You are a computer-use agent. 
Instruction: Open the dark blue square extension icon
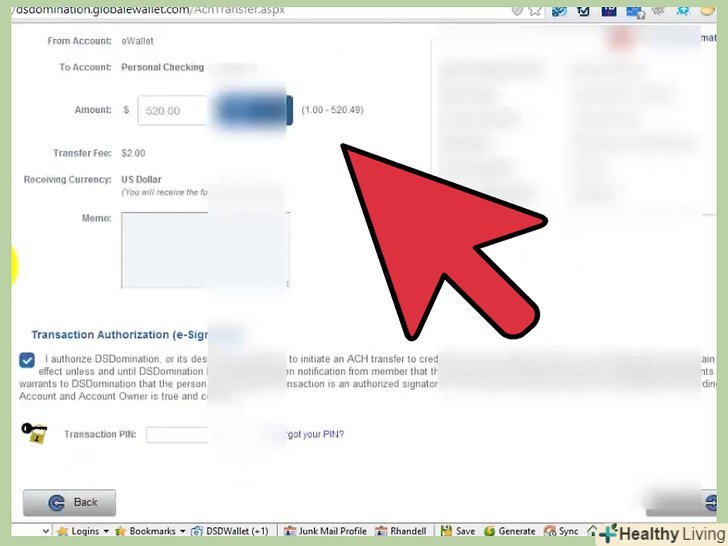(x=609, y=10)
